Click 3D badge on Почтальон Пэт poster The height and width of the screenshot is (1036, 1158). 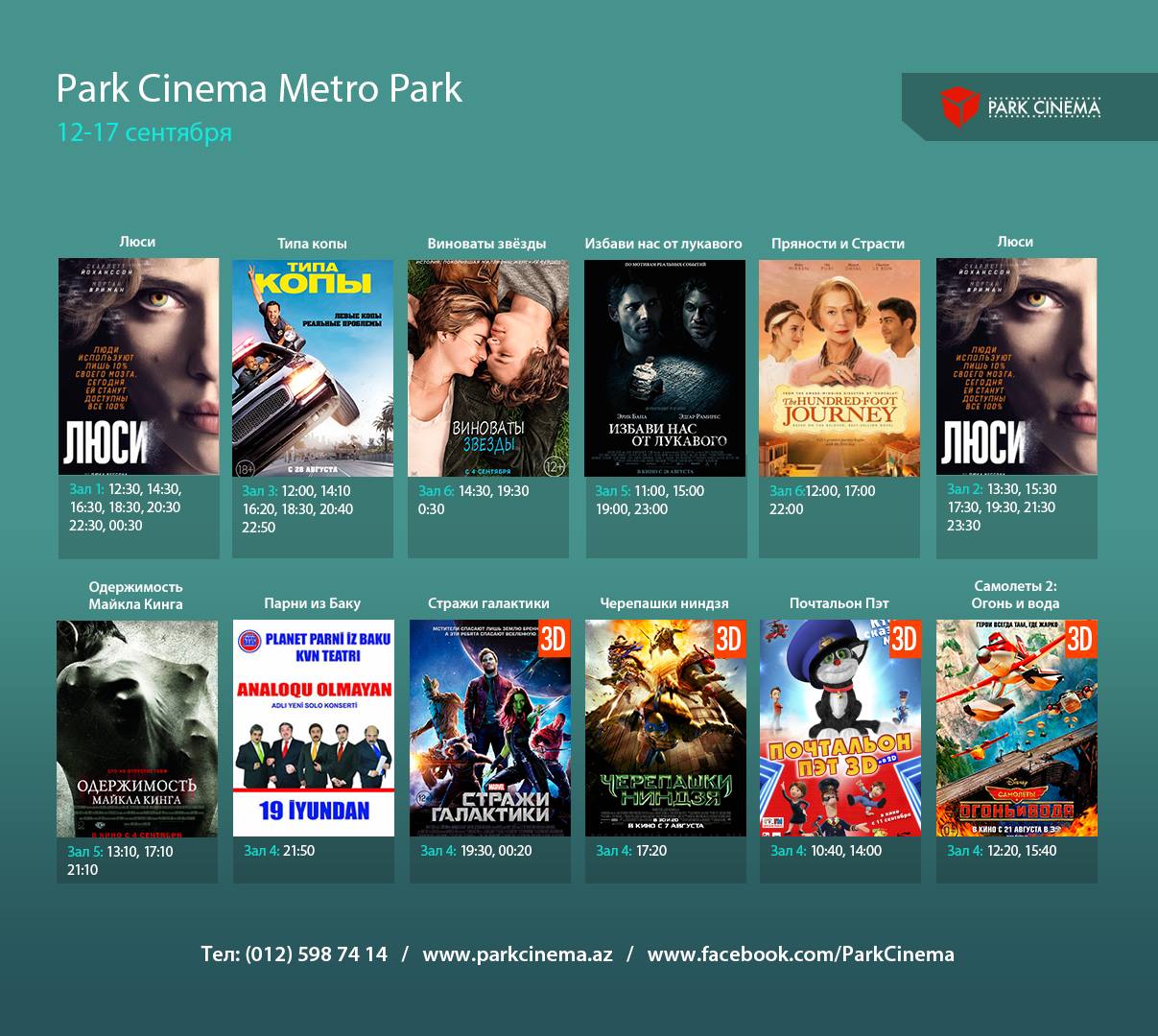click(904, 639)
